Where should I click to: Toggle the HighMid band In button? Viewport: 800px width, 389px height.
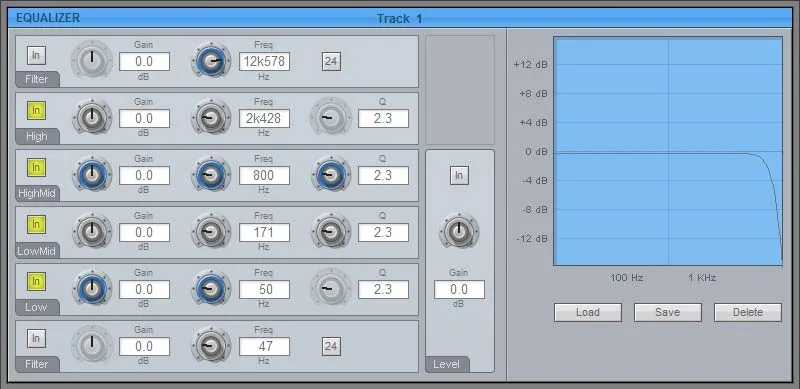36,167
